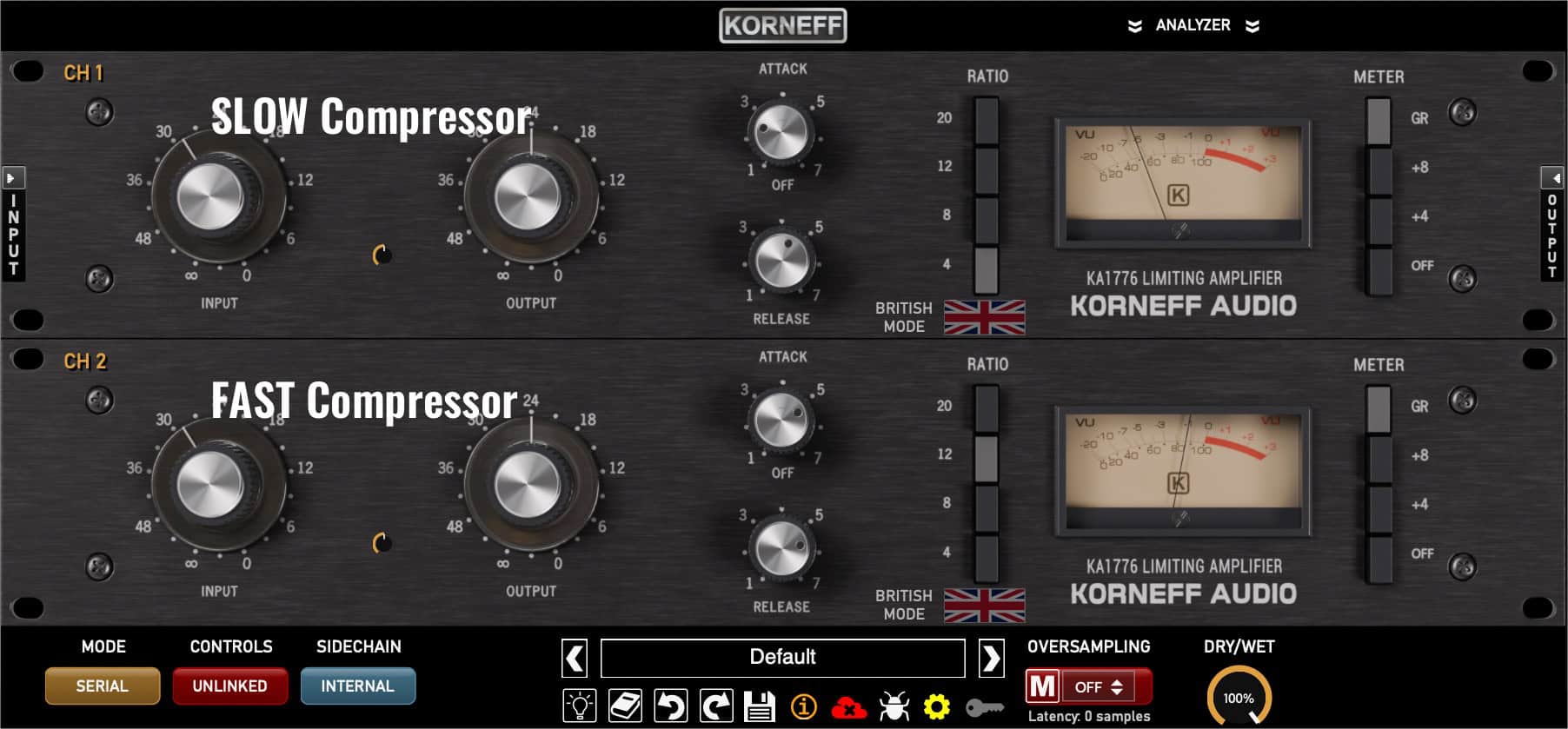Click the K logo on CH 1 VU meter
The width and height of the screenshot is (1568, 729).
click(x=1178, y=195)
